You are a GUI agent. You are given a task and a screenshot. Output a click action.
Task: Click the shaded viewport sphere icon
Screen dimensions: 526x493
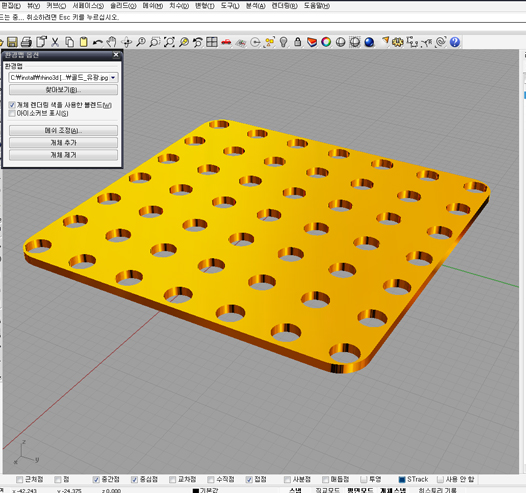tap(355, 42)
